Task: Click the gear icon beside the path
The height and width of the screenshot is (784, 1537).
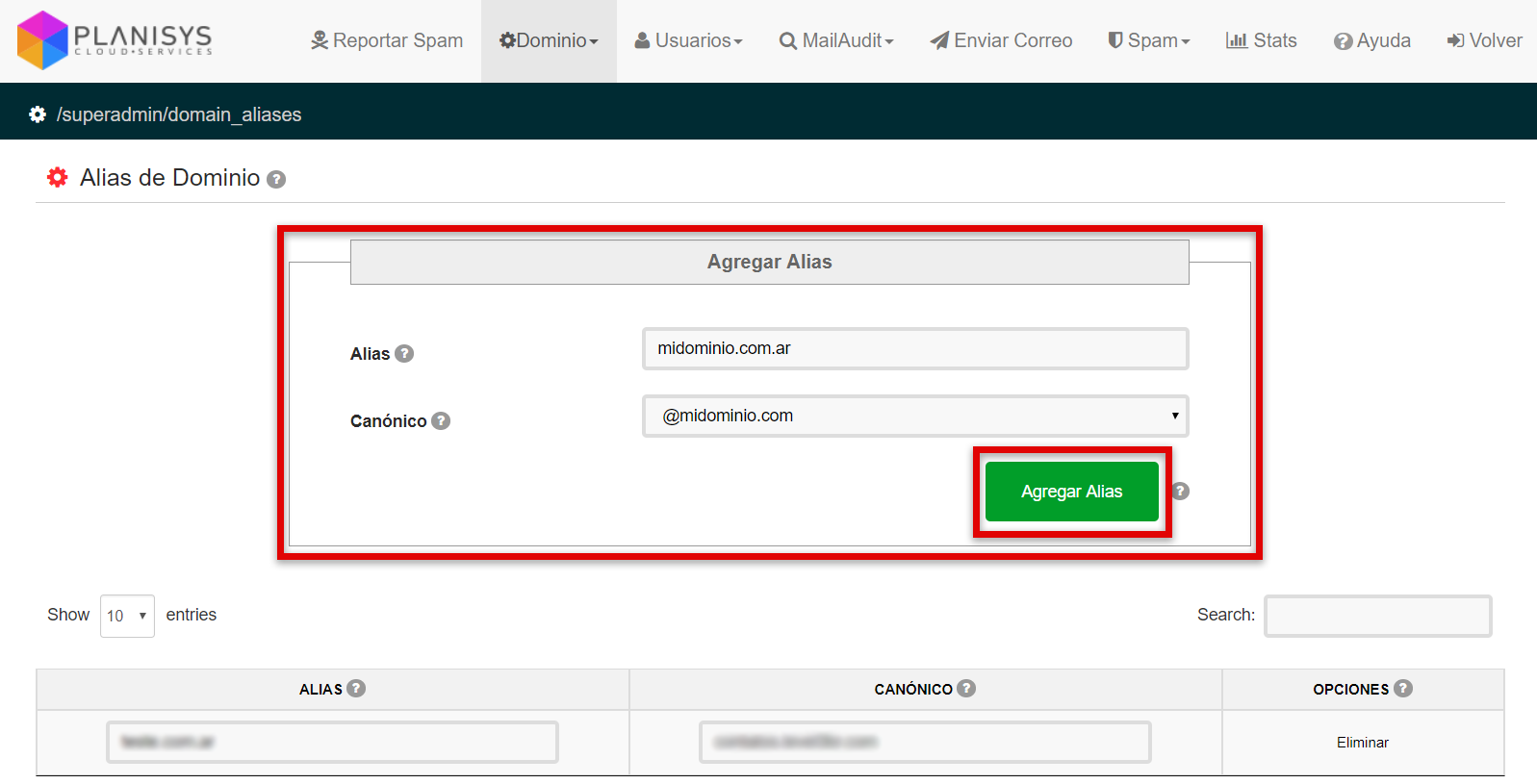Action: (x=38, y=114)
